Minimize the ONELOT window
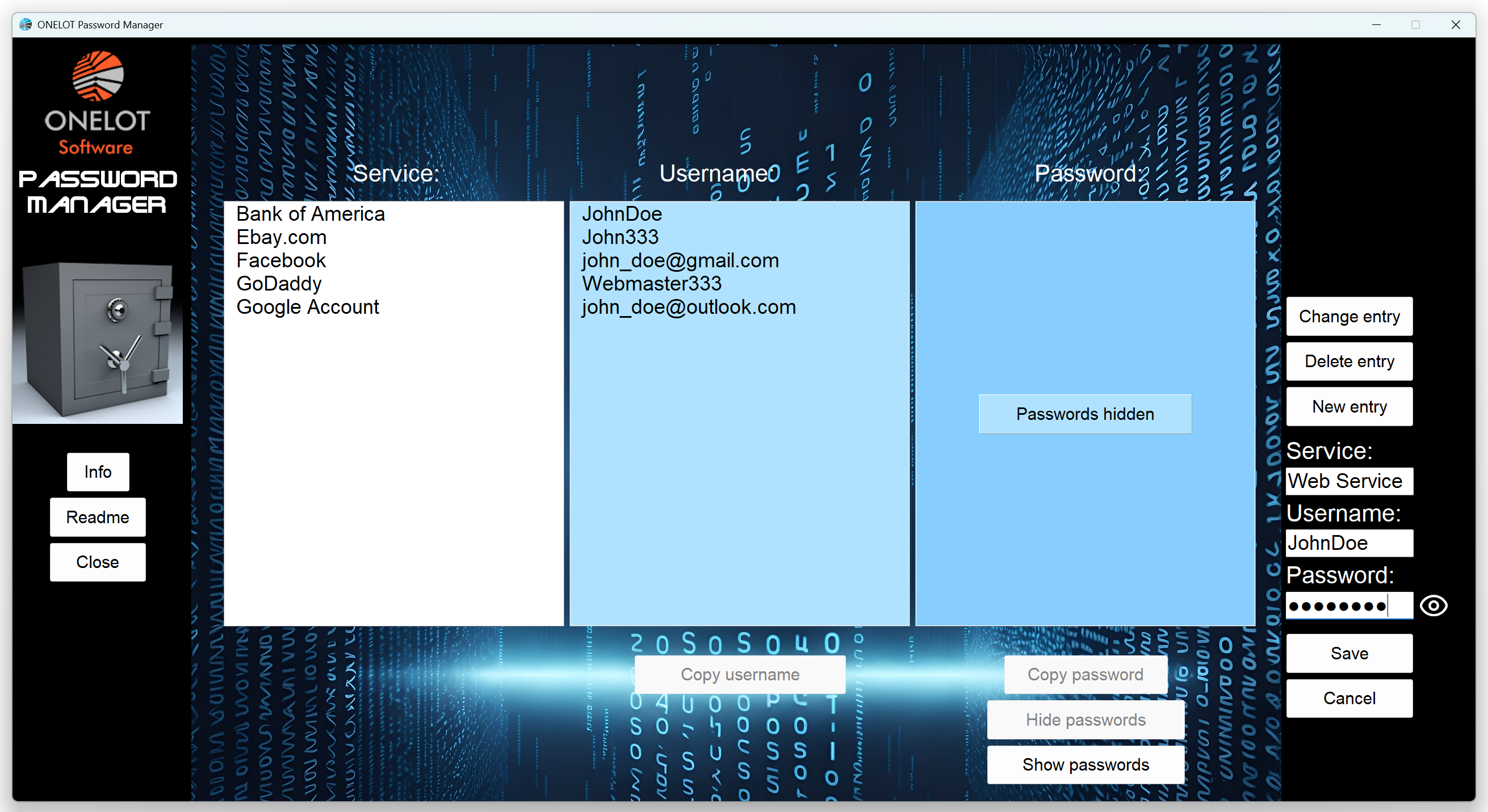 [1377, 24]
